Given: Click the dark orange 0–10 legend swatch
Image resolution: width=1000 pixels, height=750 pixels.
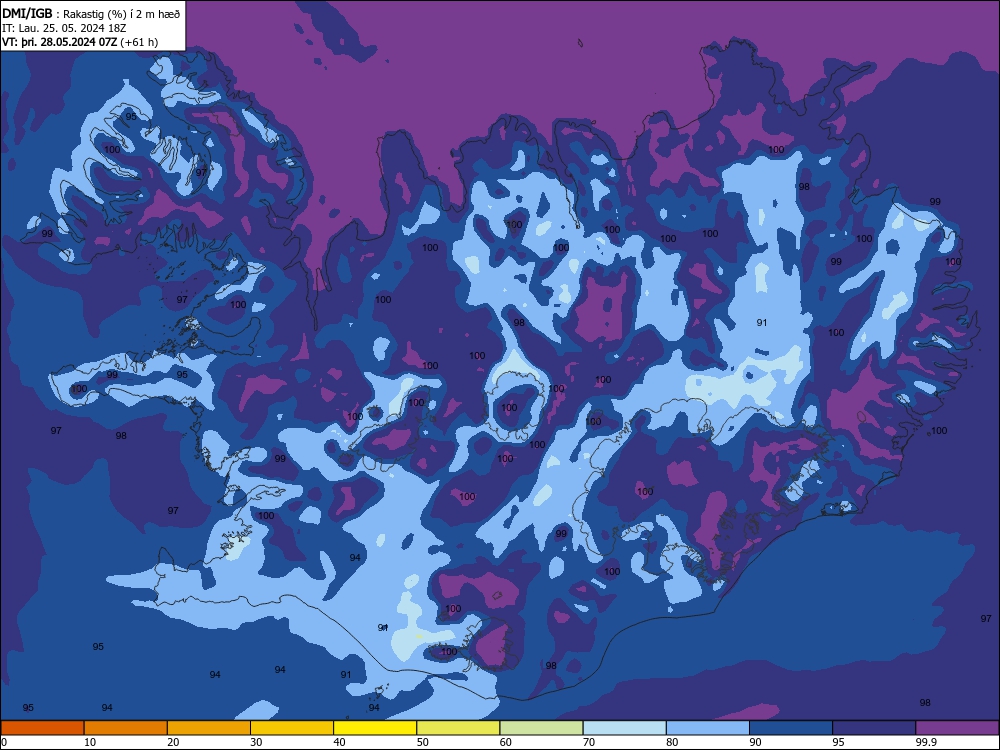Looking at the screenshot, I should 42,728.
